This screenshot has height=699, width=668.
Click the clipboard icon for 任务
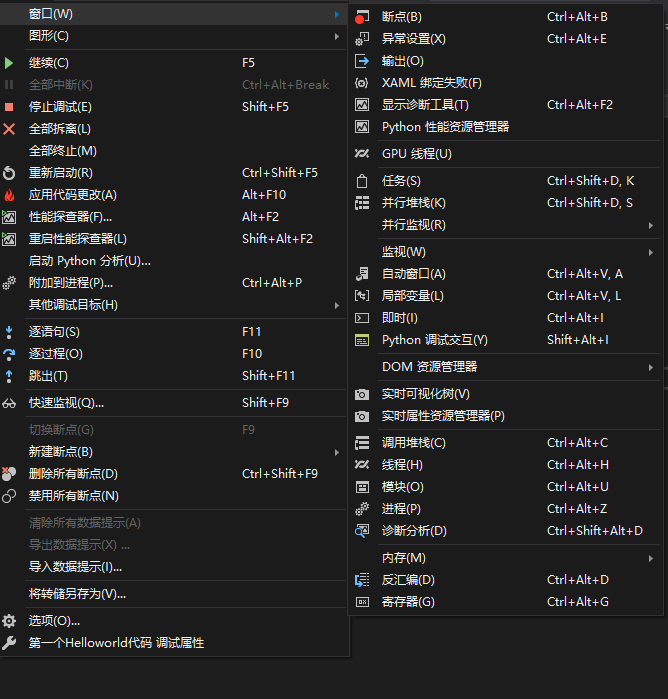[362, 181]
